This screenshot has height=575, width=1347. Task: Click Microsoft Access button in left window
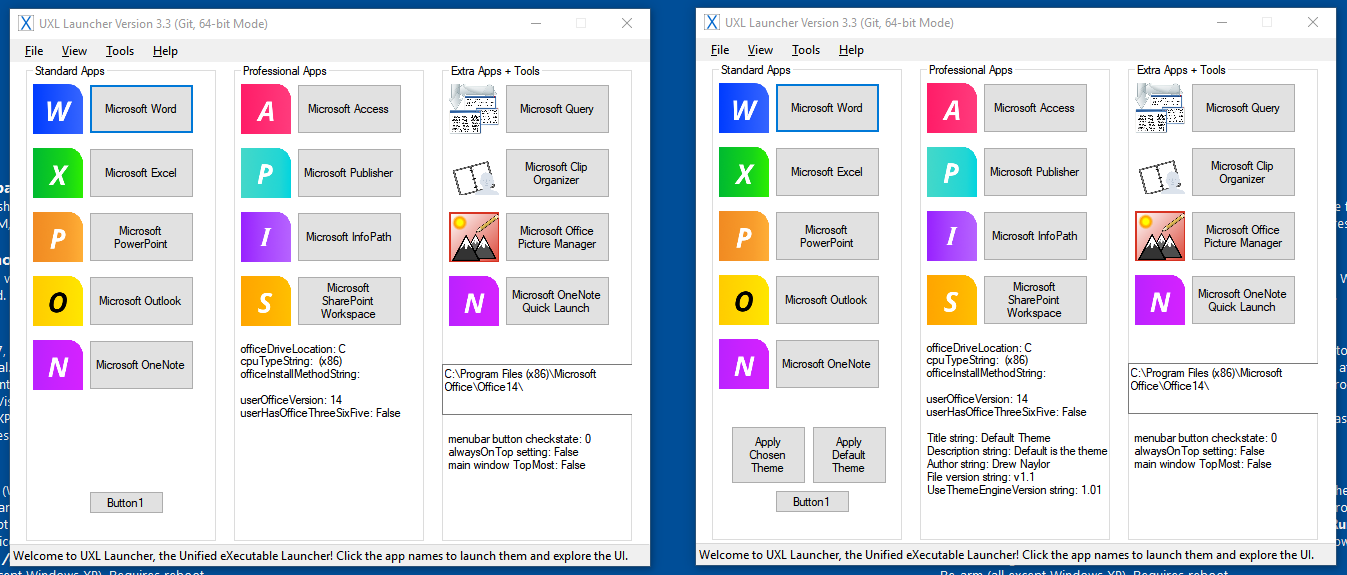click(349, 109)
